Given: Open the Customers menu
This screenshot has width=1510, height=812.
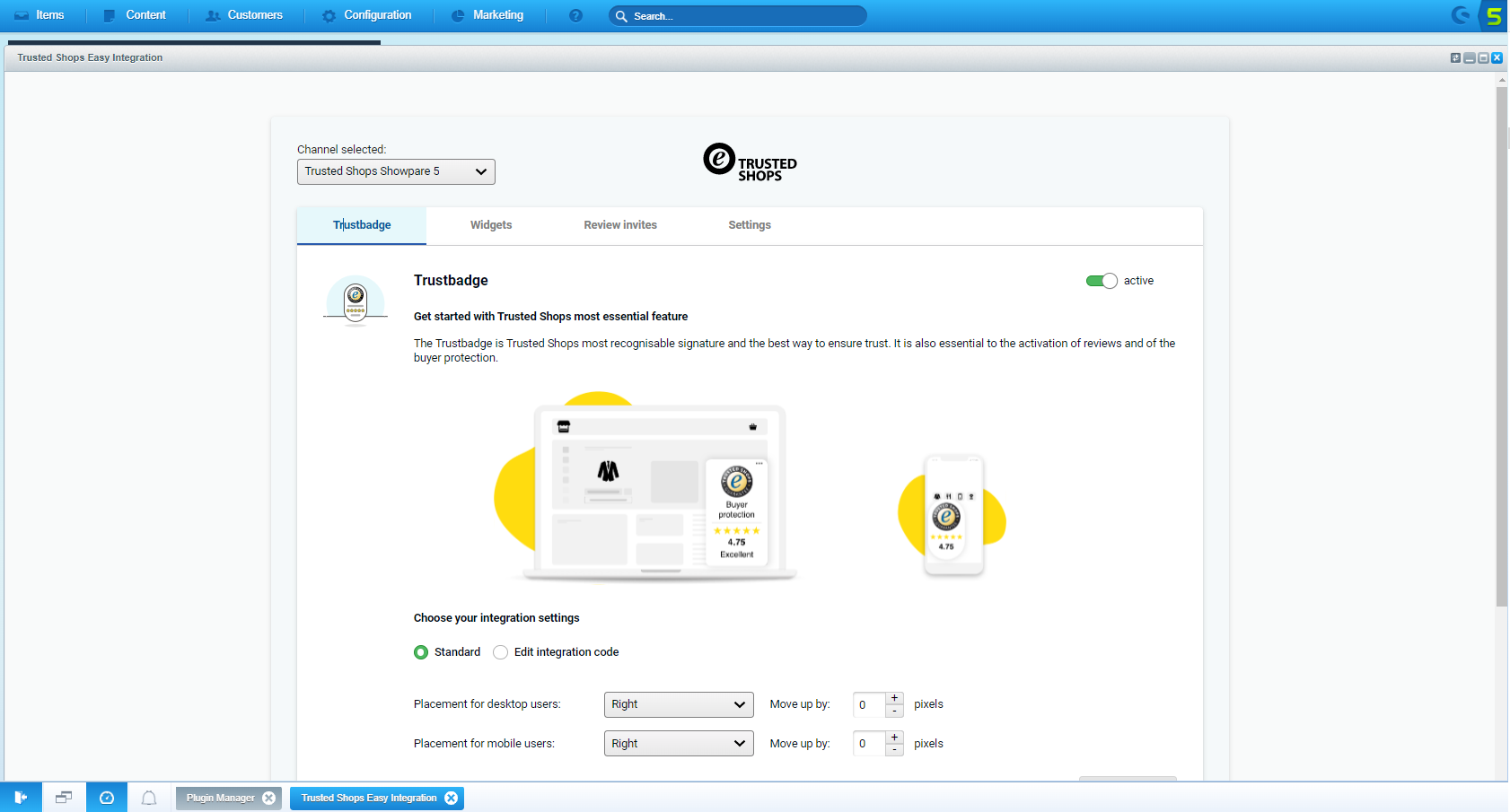Looking at the screenshot, I should coord(244,15).
